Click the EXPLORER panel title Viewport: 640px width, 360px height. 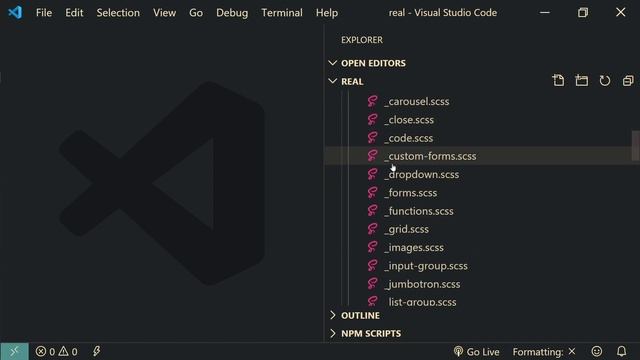(x=362, y=40)
